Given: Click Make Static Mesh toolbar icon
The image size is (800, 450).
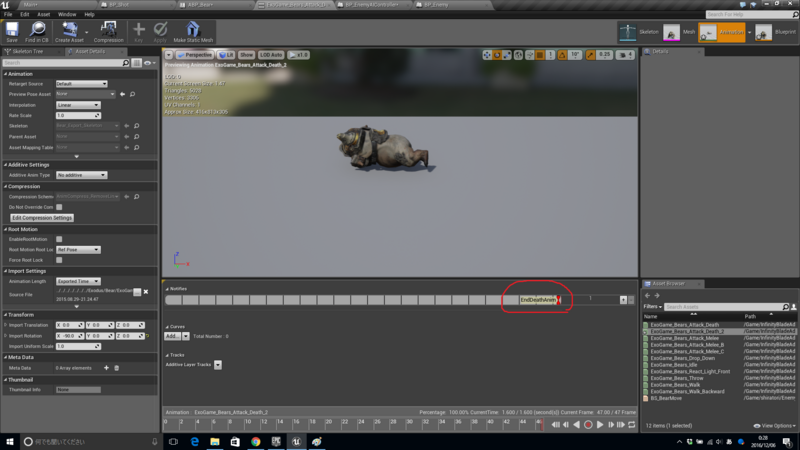Looking at the screenshot, I should tap(193, 32).
